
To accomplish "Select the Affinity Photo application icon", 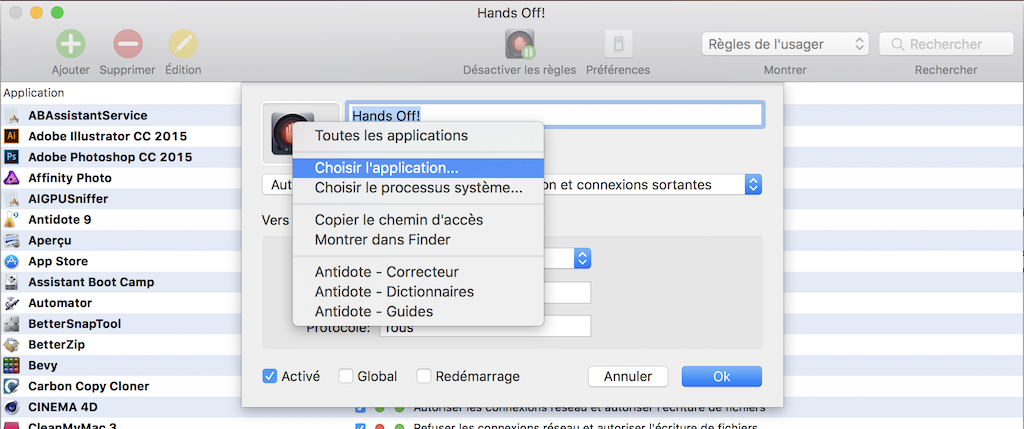I will point(12,178).
